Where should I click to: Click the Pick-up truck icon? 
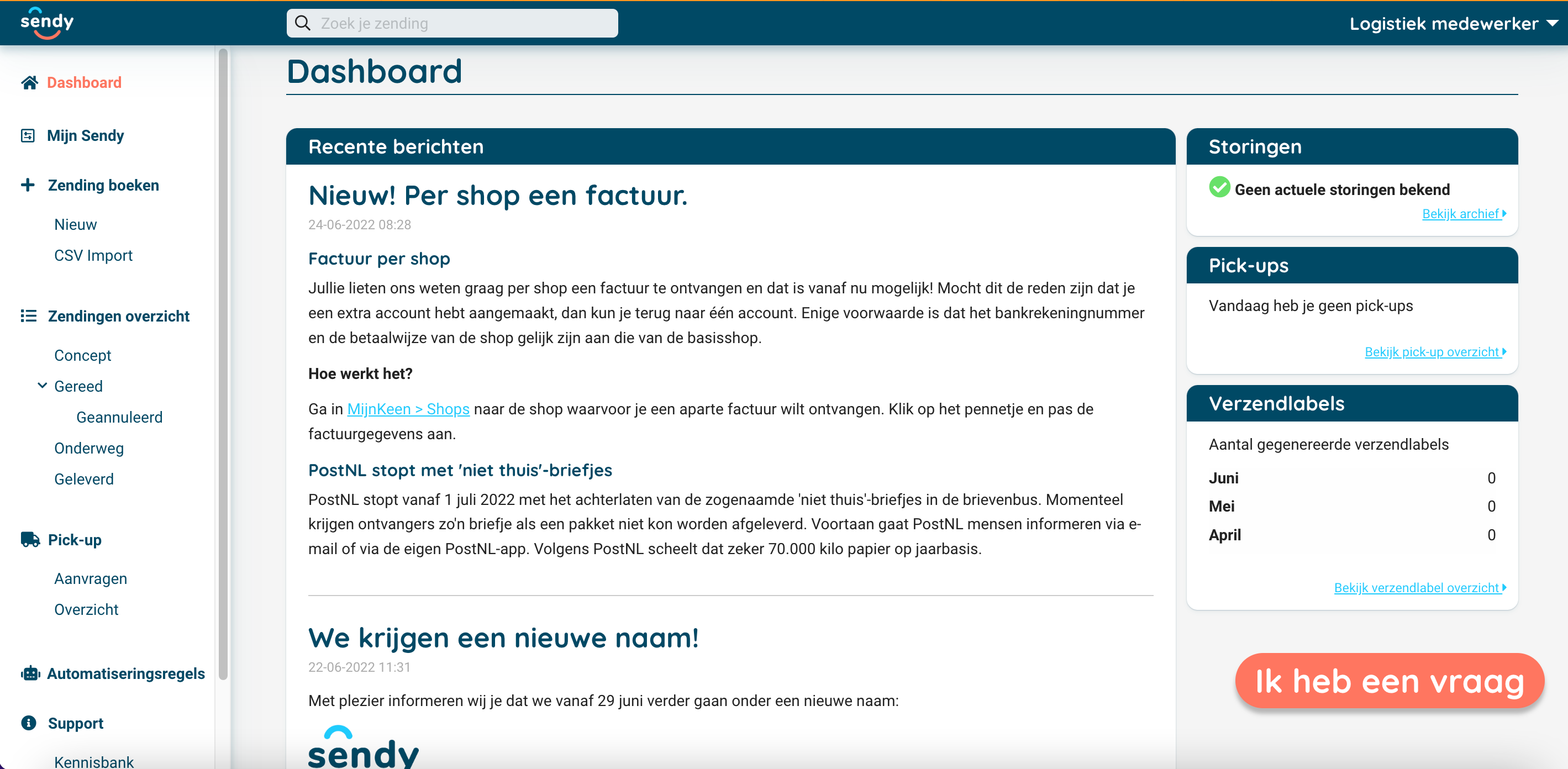click(30, 539)
